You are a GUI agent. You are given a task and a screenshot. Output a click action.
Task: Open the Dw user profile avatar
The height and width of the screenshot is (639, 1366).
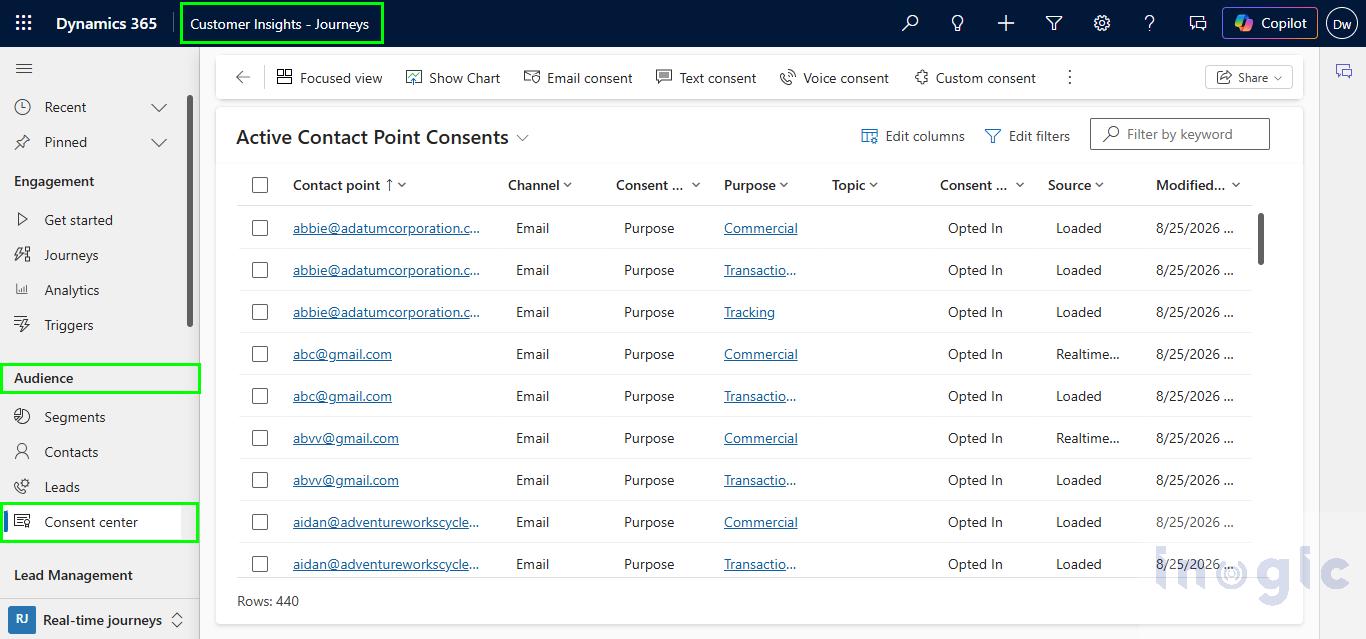pos(1342,23)
